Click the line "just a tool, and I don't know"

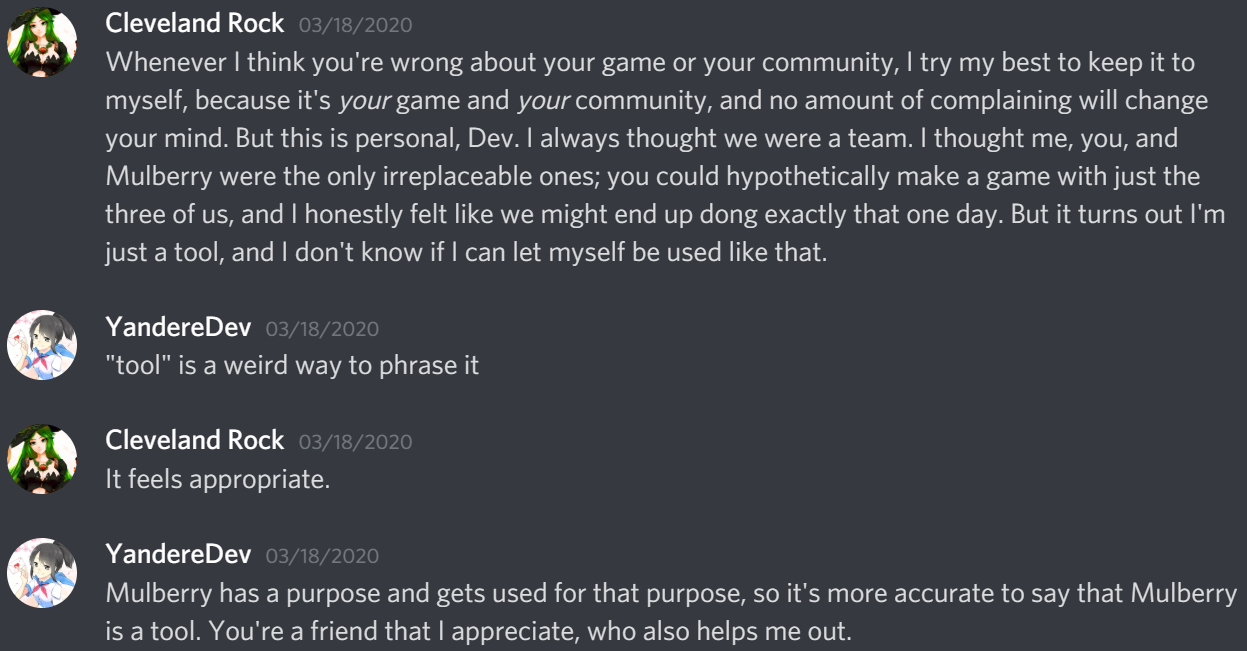(467, 252)
